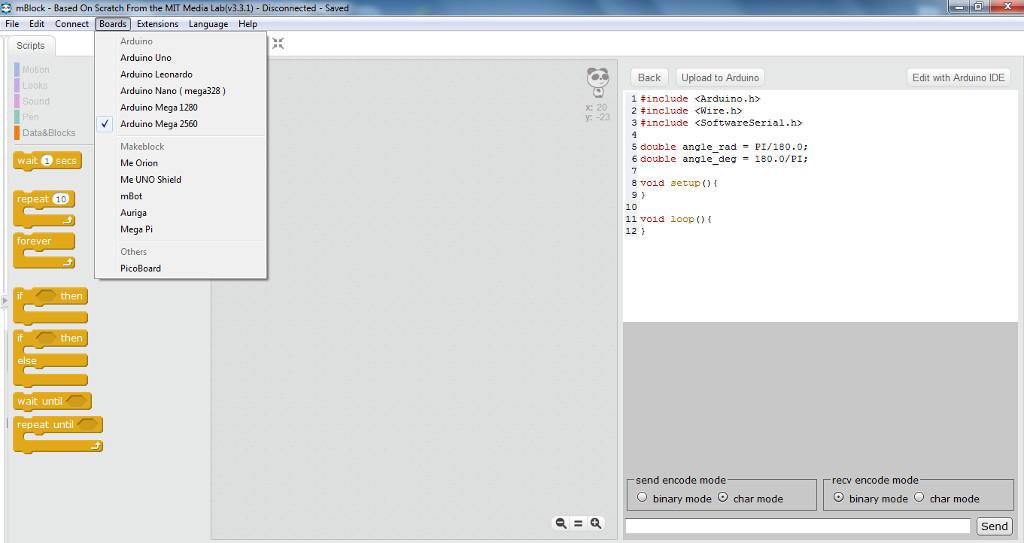Click code line double angle_rad
Viewport: 1024px width, 543px height.
[724, 147]
